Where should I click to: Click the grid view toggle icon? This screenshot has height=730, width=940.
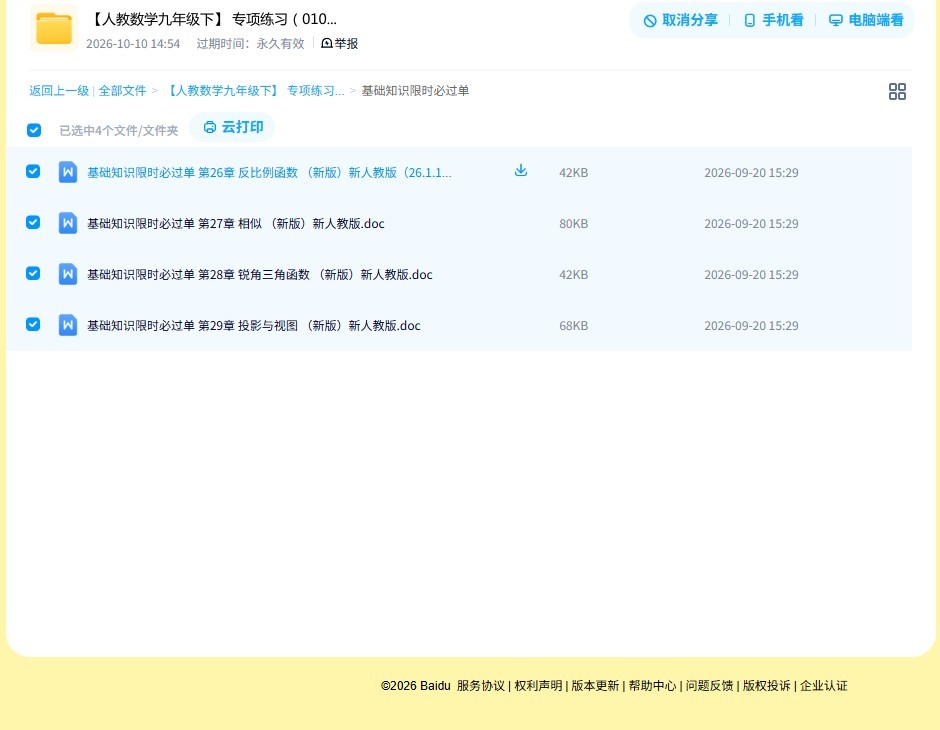897,91
